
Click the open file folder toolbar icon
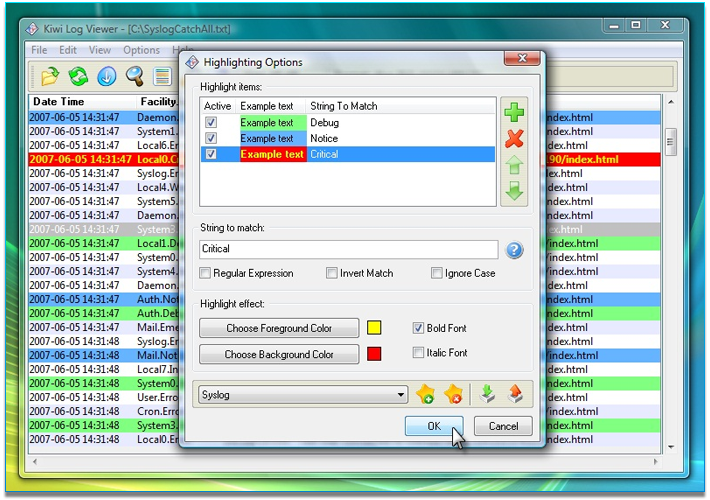point(50,76)
